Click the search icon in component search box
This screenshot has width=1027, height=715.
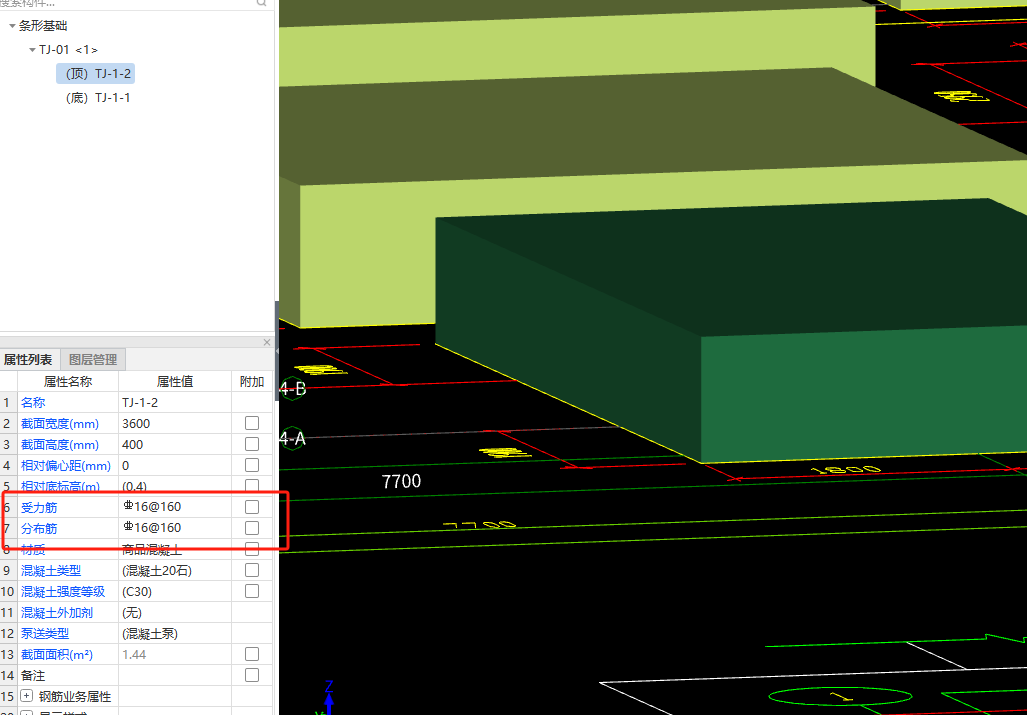pyautogui.click(x=262, y=3)
